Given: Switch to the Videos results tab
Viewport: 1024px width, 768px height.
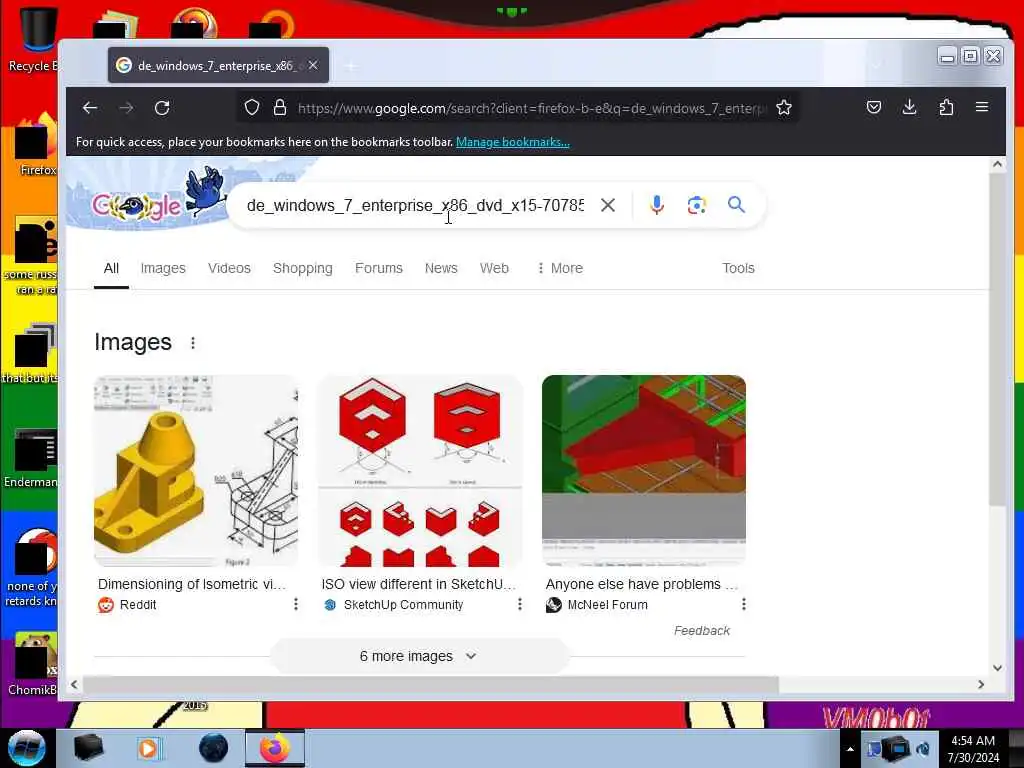Looking at the screenshot, I should click(x=229, y=268).
